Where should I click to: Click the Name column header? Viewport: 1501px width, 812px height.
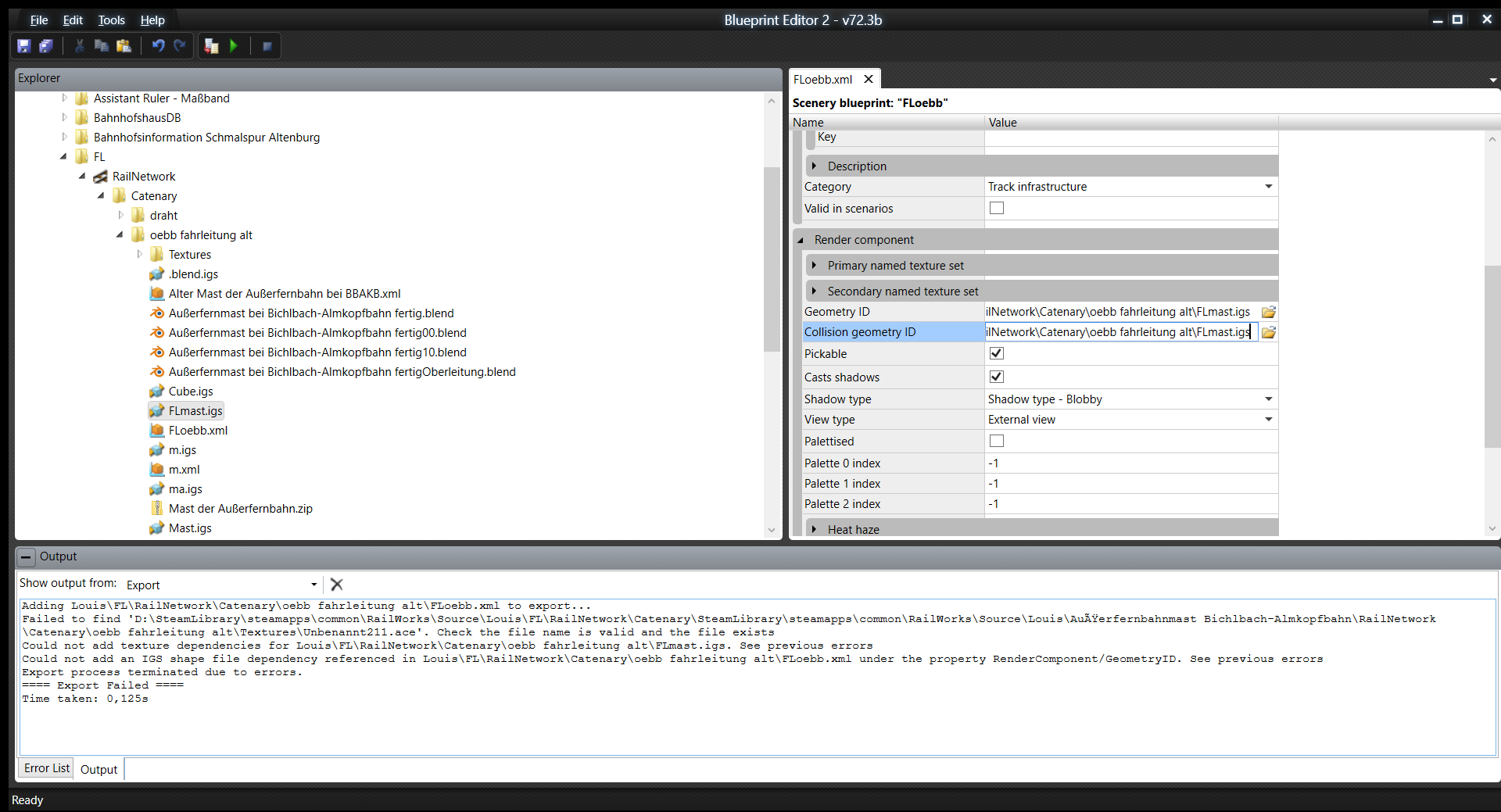pos(887,123)
